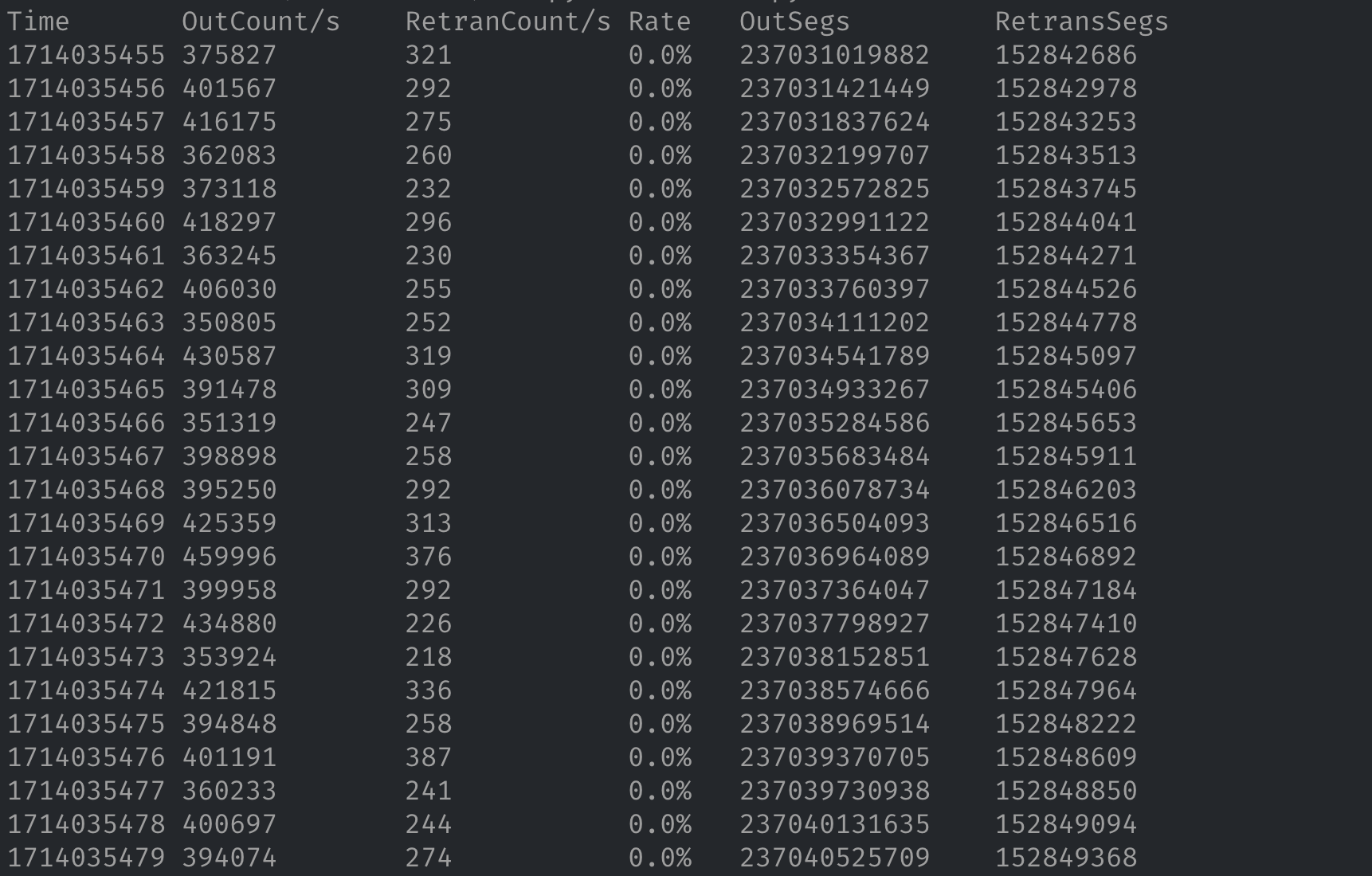This screenshot has width=1372, height=876.
Task: Click RetransSegs value 152844526
Action: pos(1066,289)
